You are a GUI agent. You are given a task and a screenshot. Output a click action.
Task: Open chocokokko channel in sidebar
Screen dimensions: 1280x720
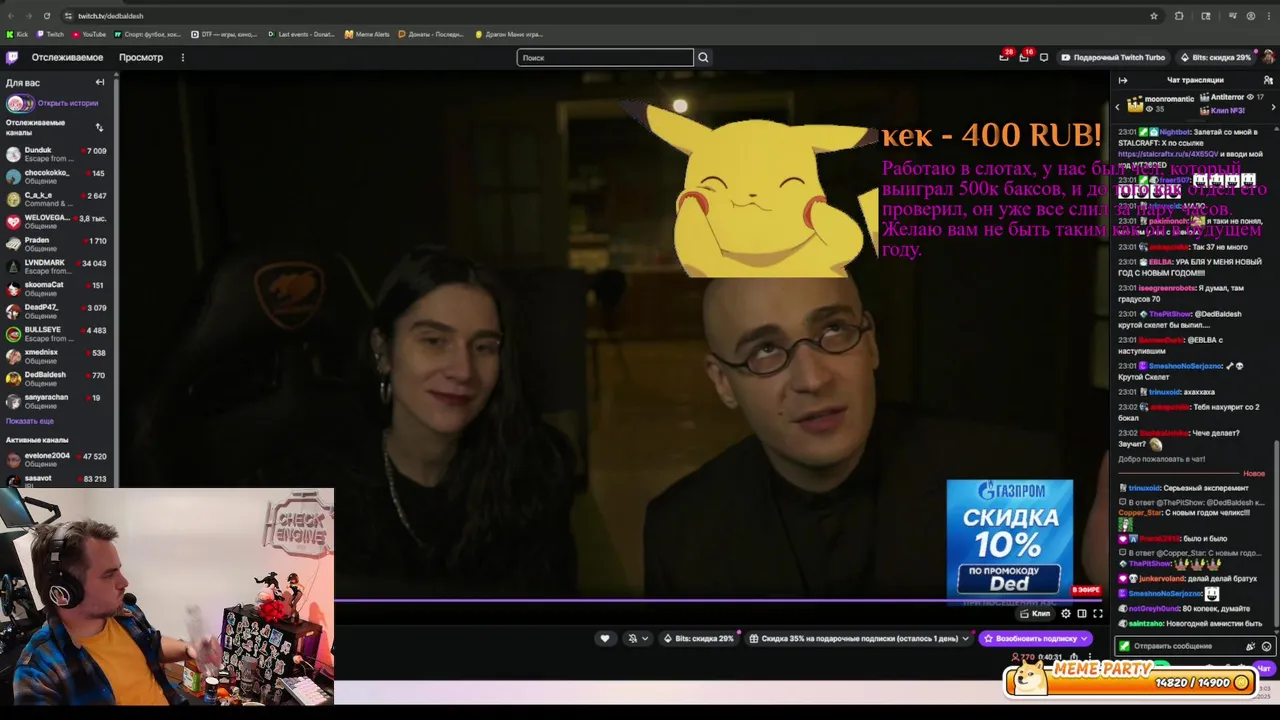pyautogui.click(x=56, y=177)
